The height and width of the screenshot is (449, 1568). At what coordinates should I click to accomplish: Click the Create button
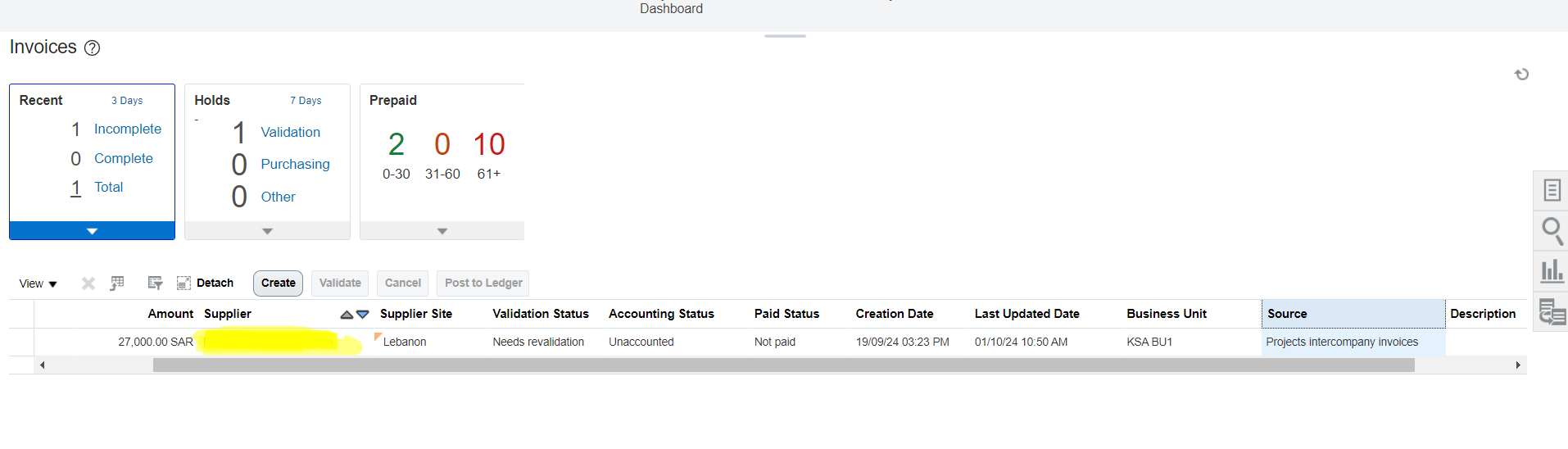279,283
